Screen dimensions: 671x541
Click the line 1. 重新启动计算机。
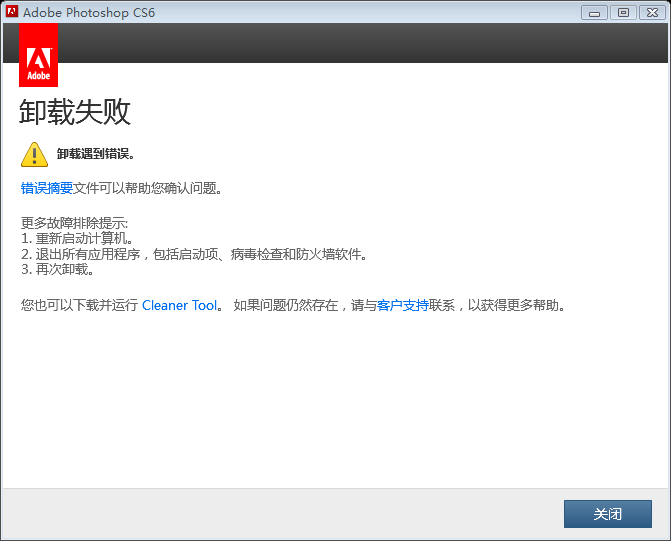[x=77, y=238]
